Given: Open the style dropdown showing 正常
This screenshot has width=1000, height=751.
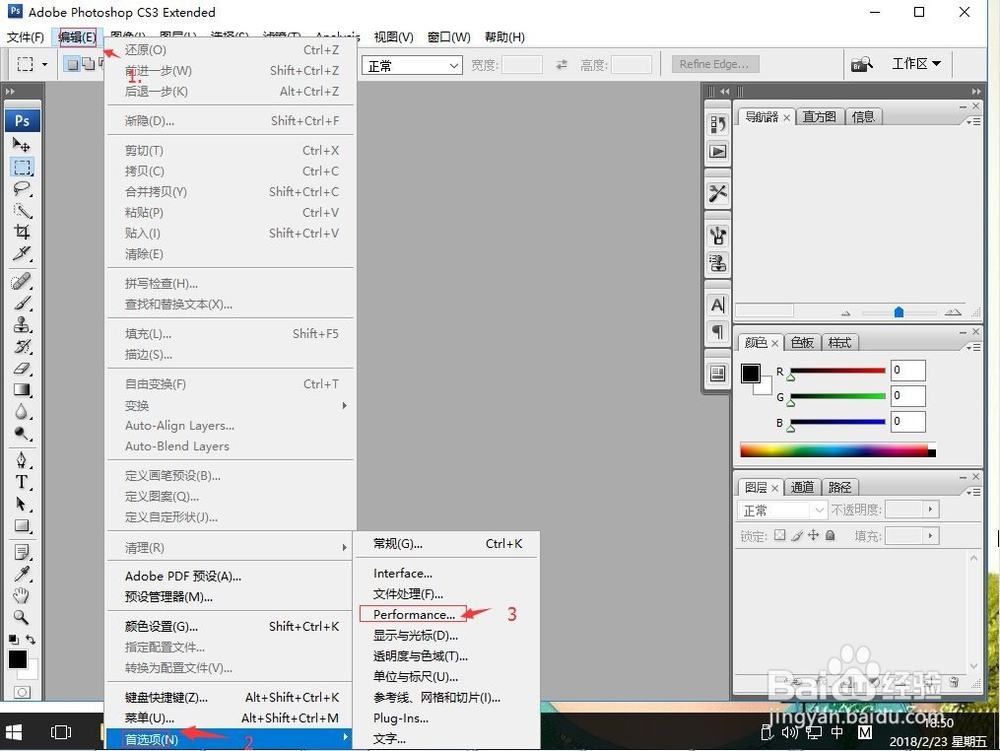Looking at the screenshot, I should pos(412,65).
